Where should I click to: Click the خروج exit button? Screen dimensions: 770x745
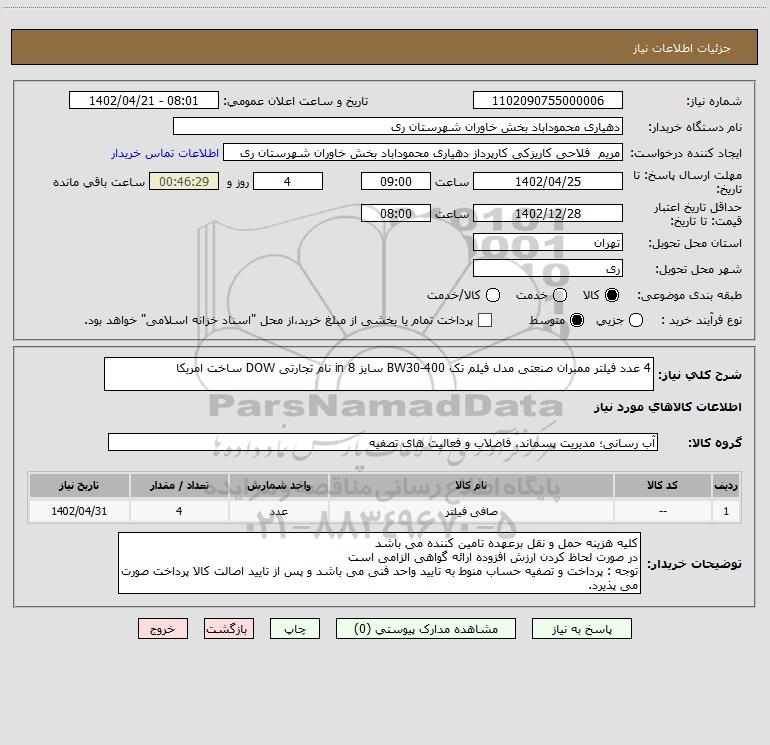point(163,629)
